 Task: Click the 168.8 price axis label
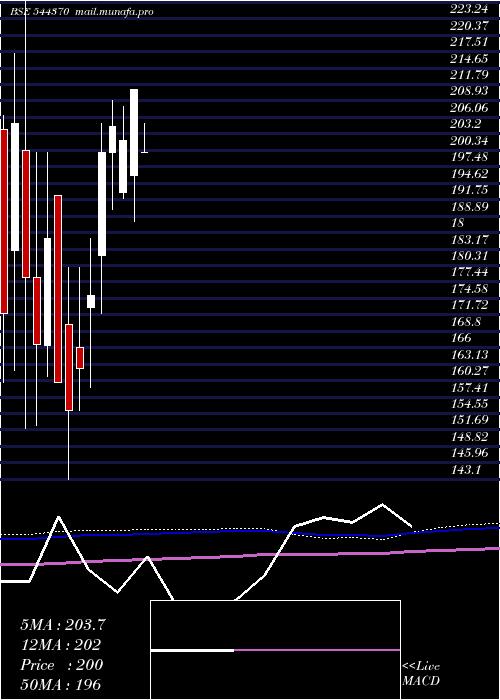465,321
